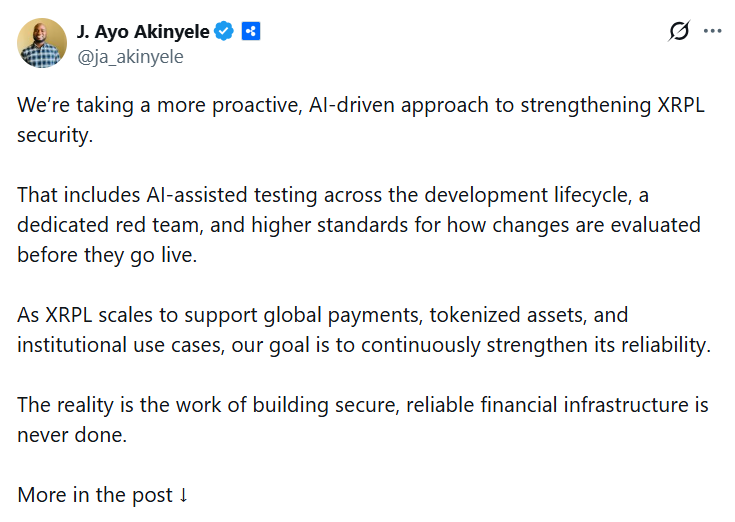Click the down arrow after 'More in the post'
735x522 pixels.
pos(183,494)
